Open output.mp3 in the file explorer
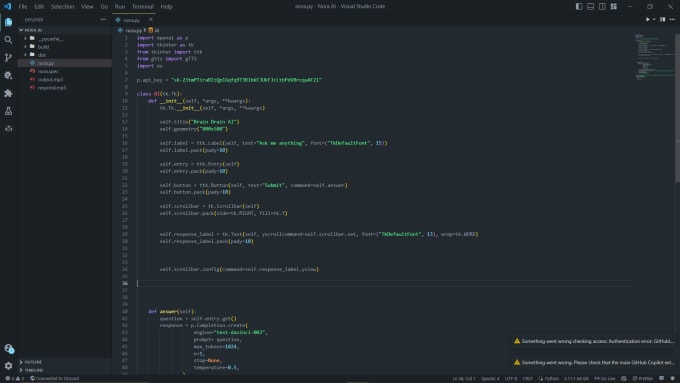 [65, 79]
